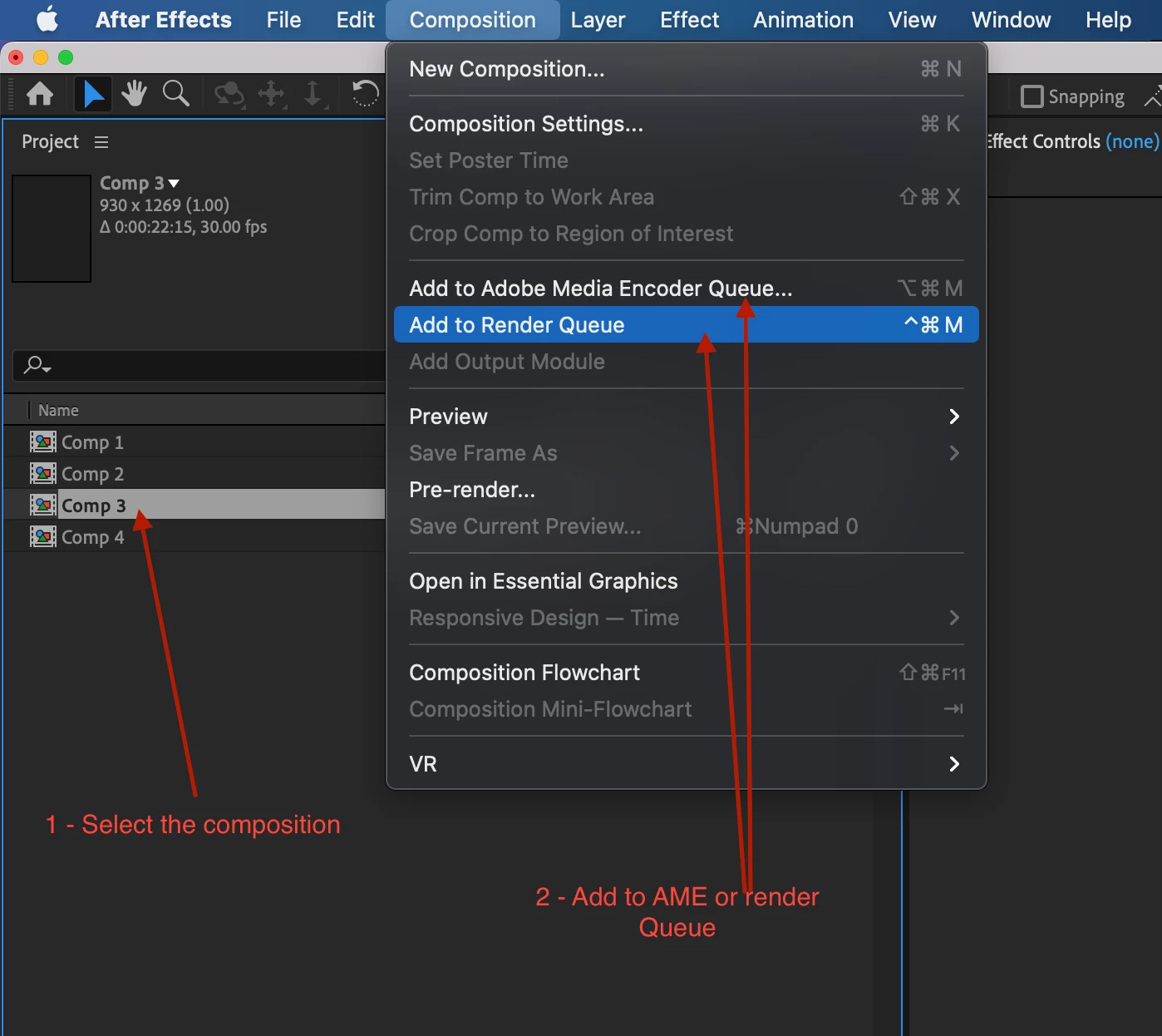Image resolution: width=1162 pixels, height=1036 pixels.
Task: Open the Animation menu
Action: click(803, 20)
